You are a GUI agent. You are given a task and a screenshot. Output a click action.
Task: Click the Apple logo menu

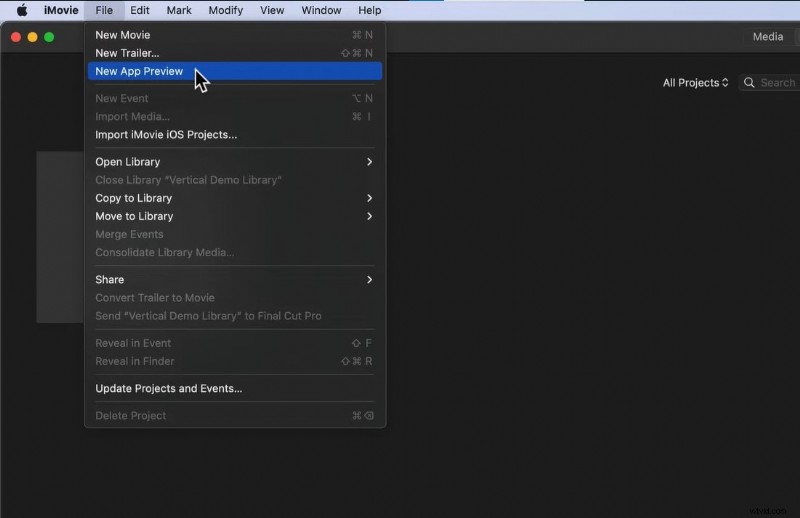[x=21, y=10]
